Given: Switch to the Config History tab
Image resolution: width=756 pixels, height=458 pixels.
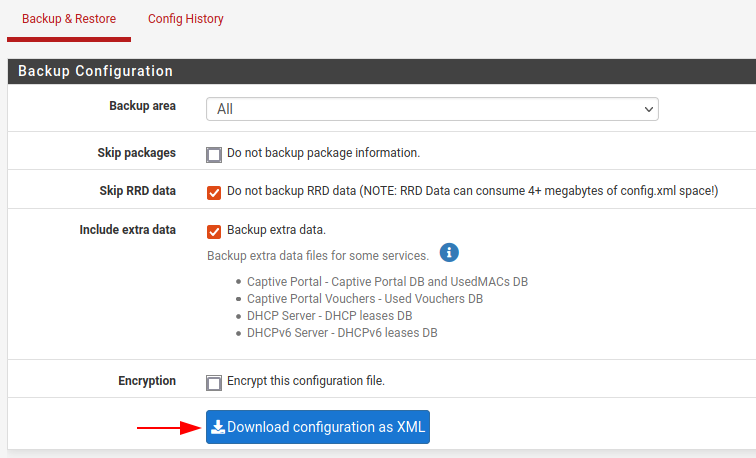Looking at the screenshot, I should [x=186, y=19].
